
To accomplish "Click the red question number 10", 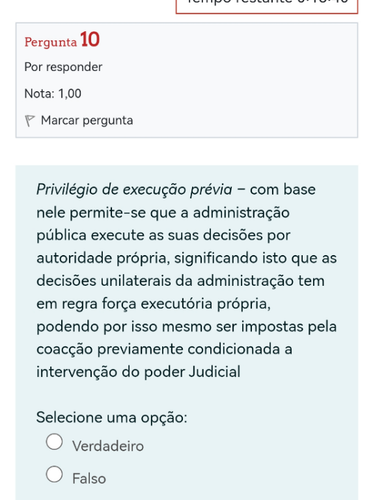I will click(90, 39).
